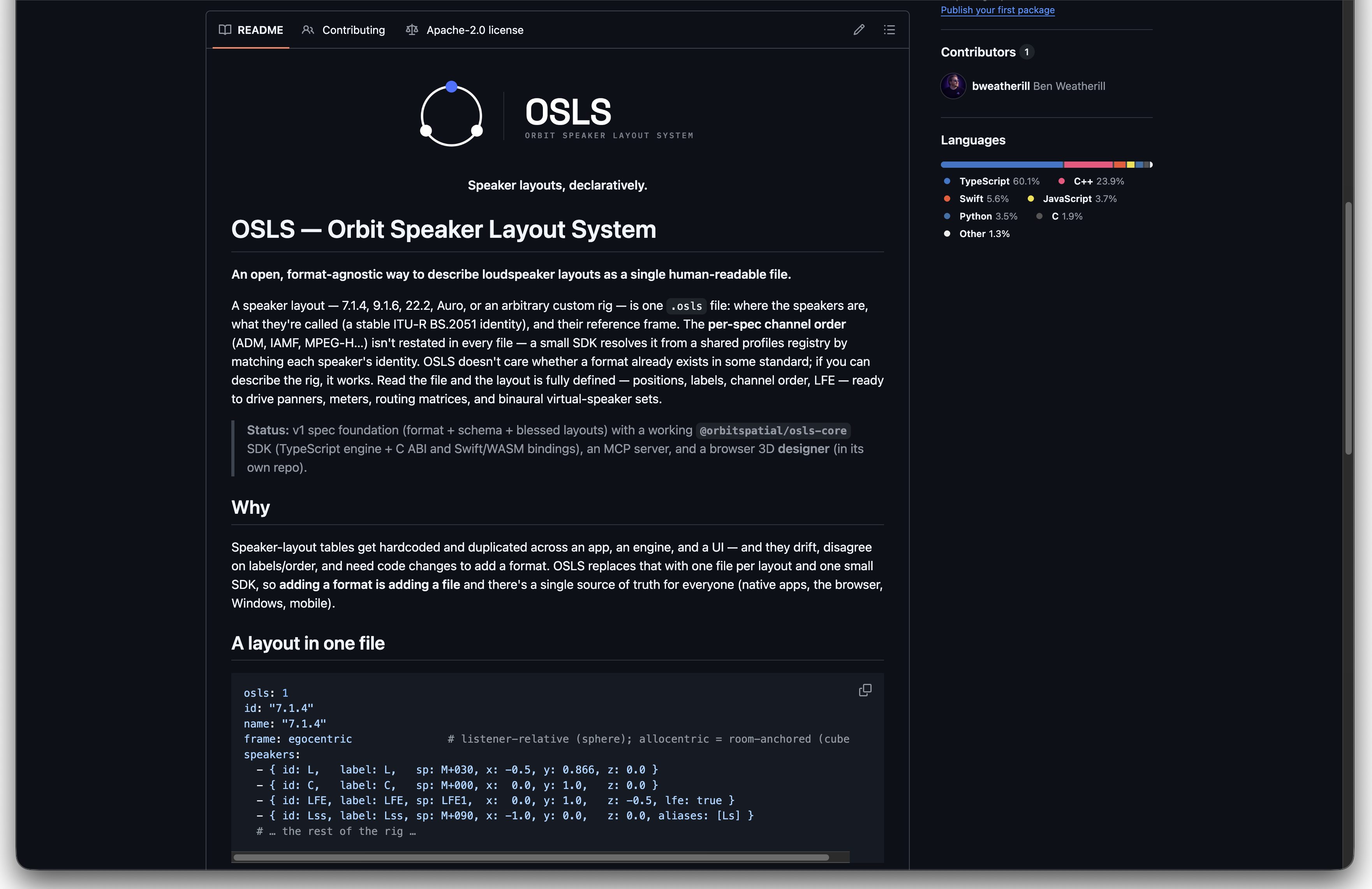The image size is (1372, 889).
Task: Click the people icon beside Contributing
Action: [308, 30]
